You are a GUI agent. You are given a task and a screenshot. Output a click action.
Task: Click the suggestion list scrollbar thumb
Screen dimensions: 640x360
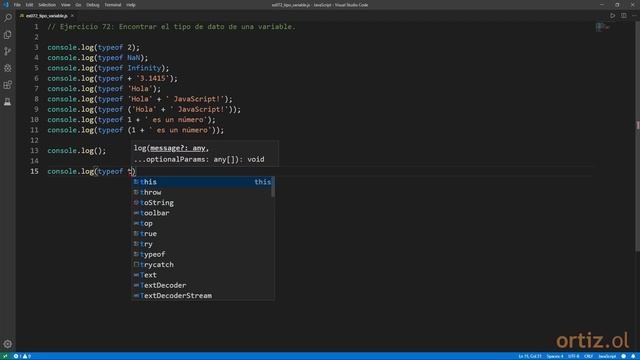coord(273,187)
